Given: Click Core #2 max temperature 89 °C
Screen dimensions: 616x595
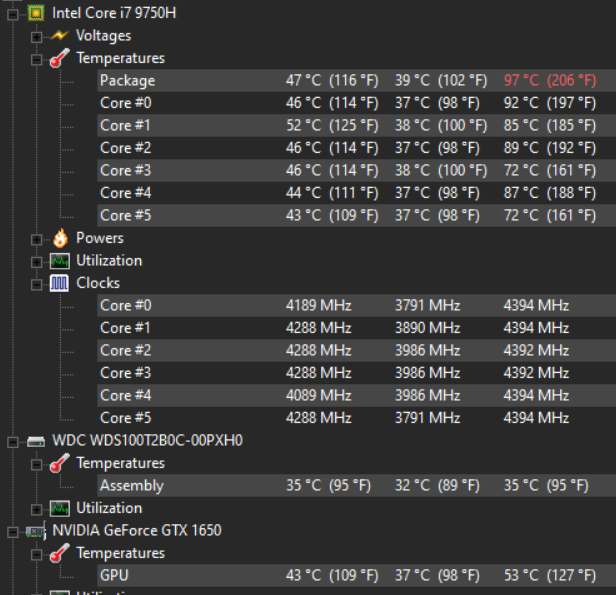Looking at the screenshot, I should click(x=550, y=148).
